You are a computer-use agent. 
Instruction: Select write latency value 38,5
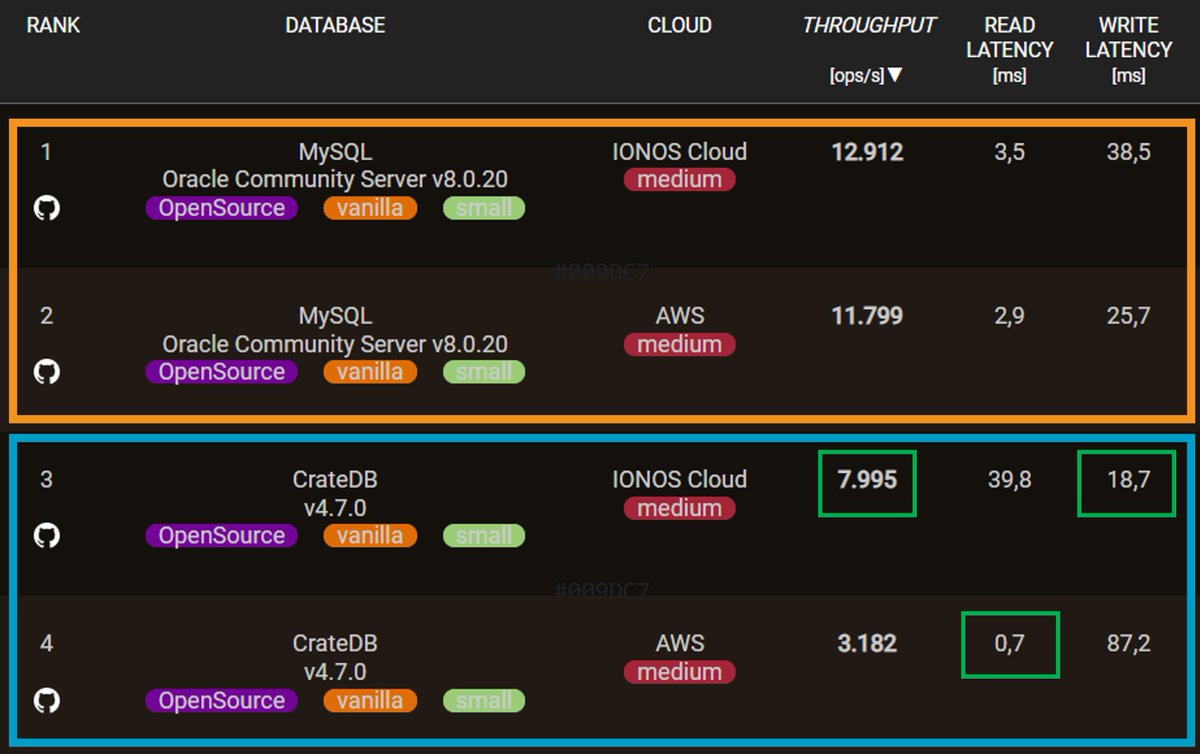click(x=1129, y=152)
